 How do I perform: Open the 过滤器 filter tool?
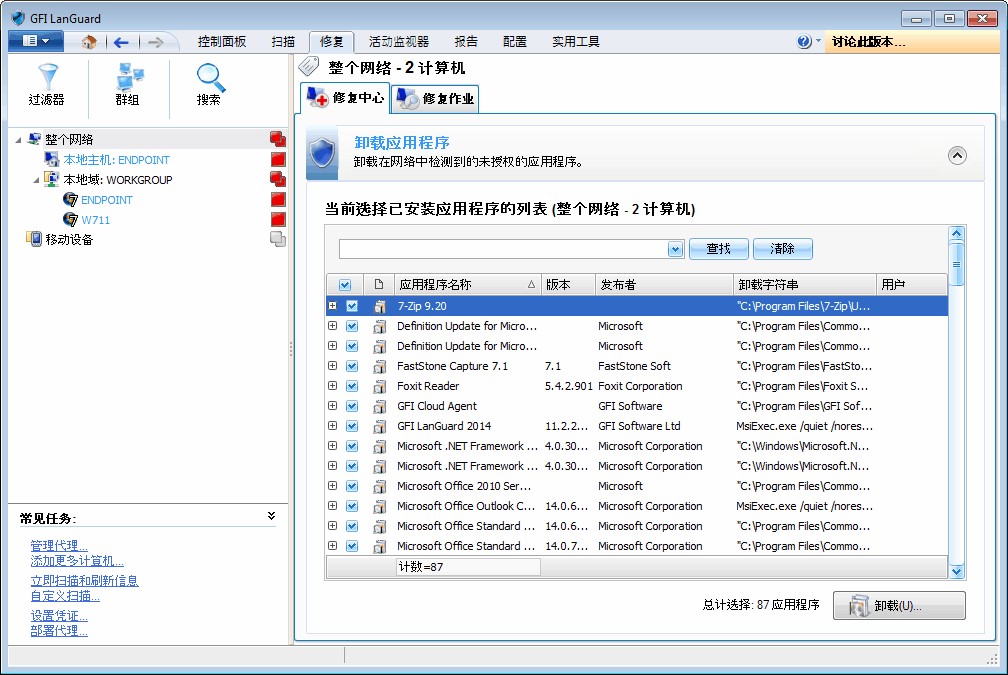(47, 85)
